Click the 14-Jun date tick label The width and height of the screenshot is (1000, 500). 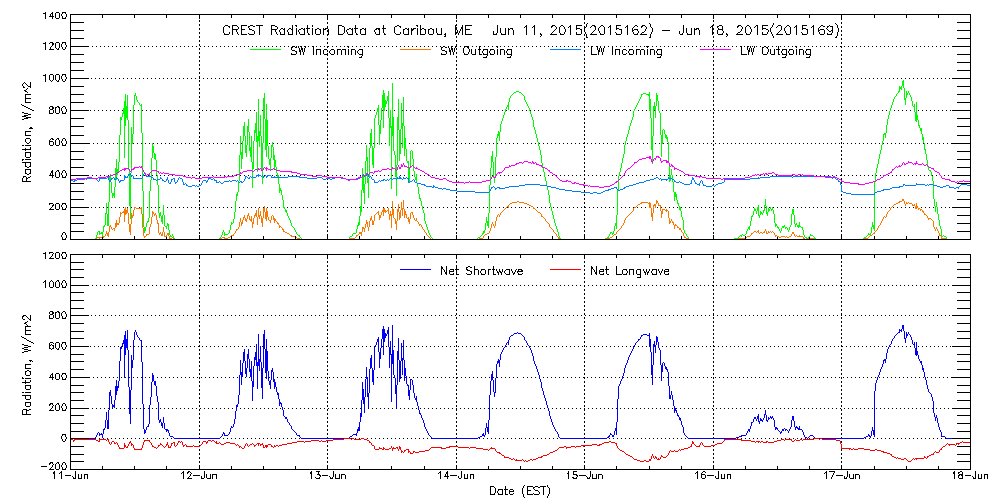coord(456,477)
